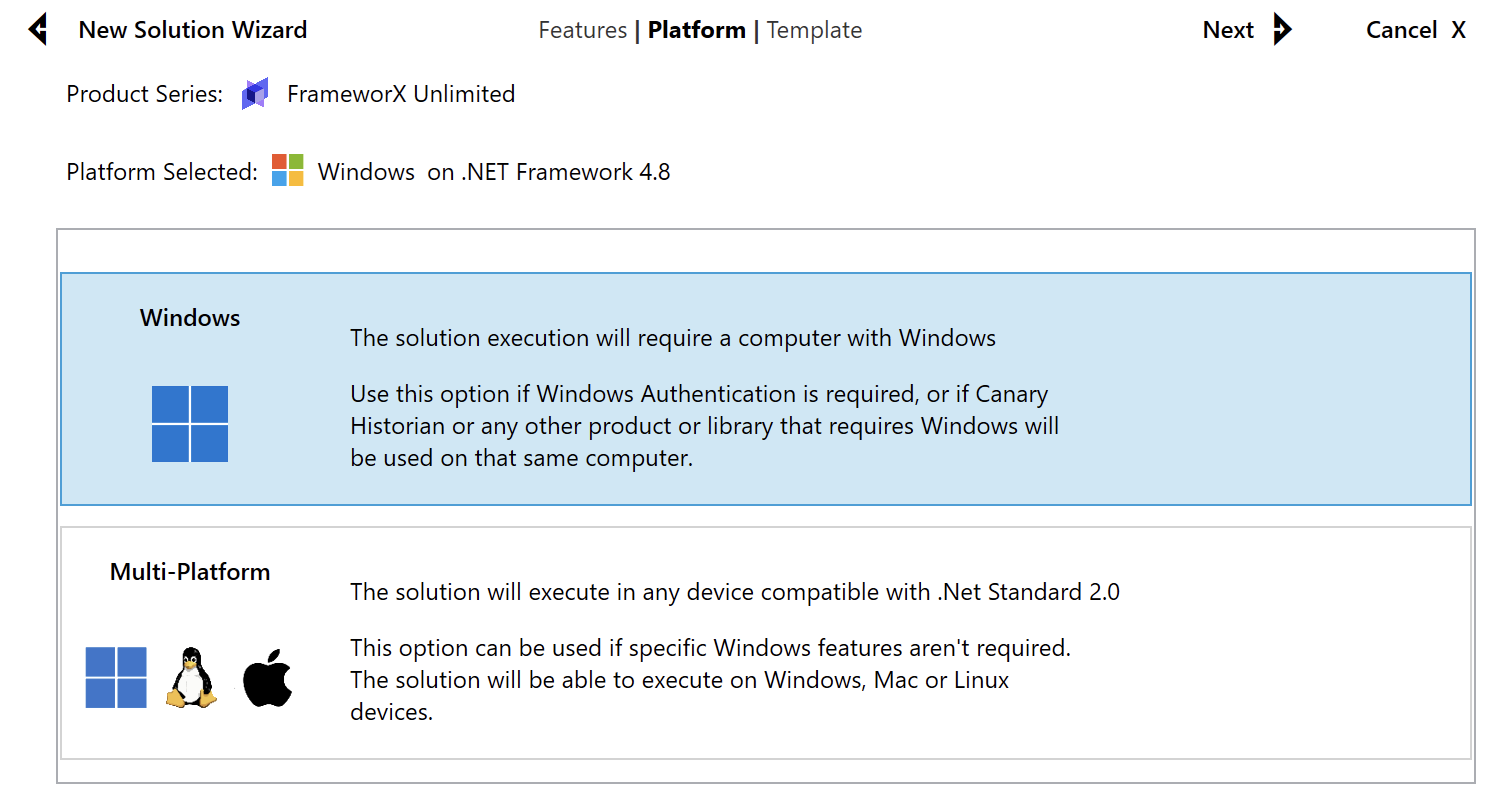Click New Solution Wizard title
This screenshot has width=1492, height=804.
[192, 30]
